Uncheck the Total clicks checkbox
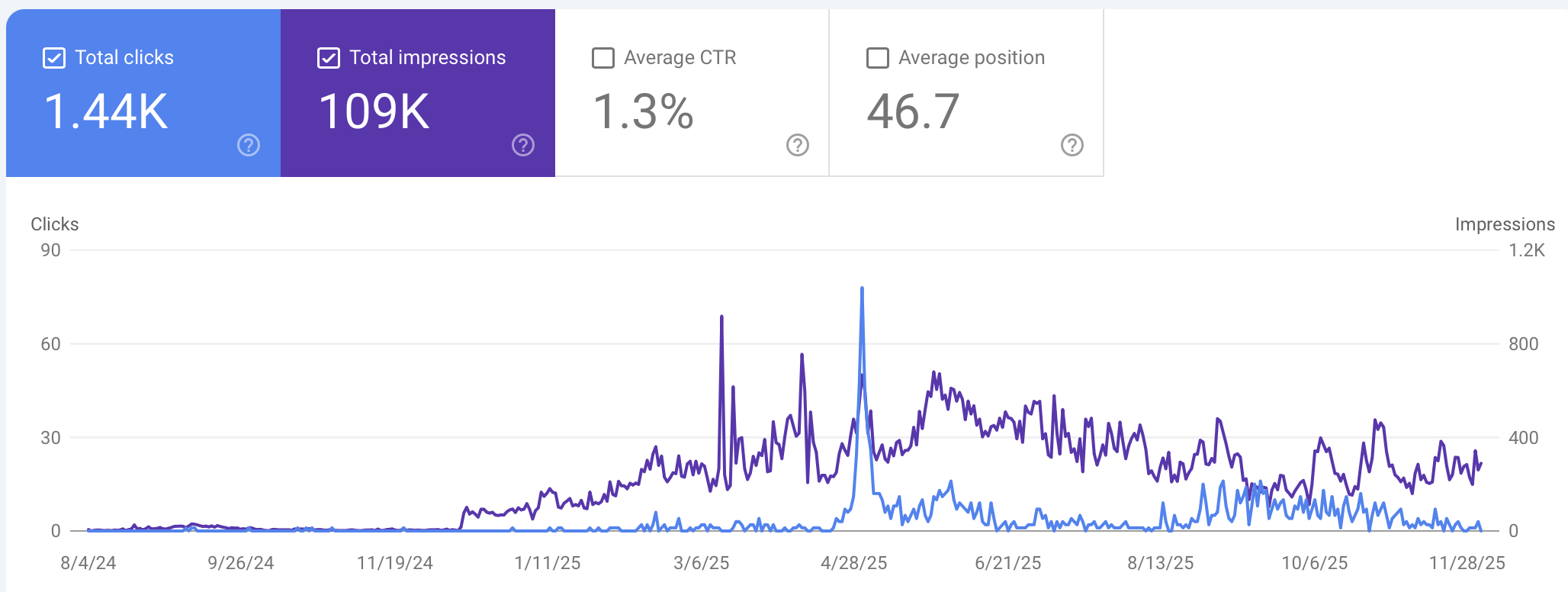 pyautogui.click(x=54, y=58)
